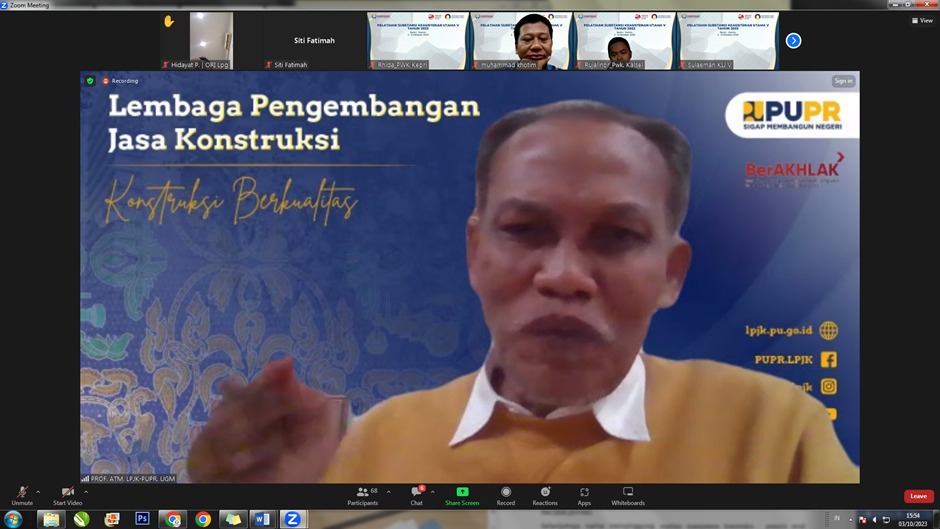Image resolution: width=940 pixels, height=529 pixels.
Task: Open Zoom Apps
Action: point(584,495)
